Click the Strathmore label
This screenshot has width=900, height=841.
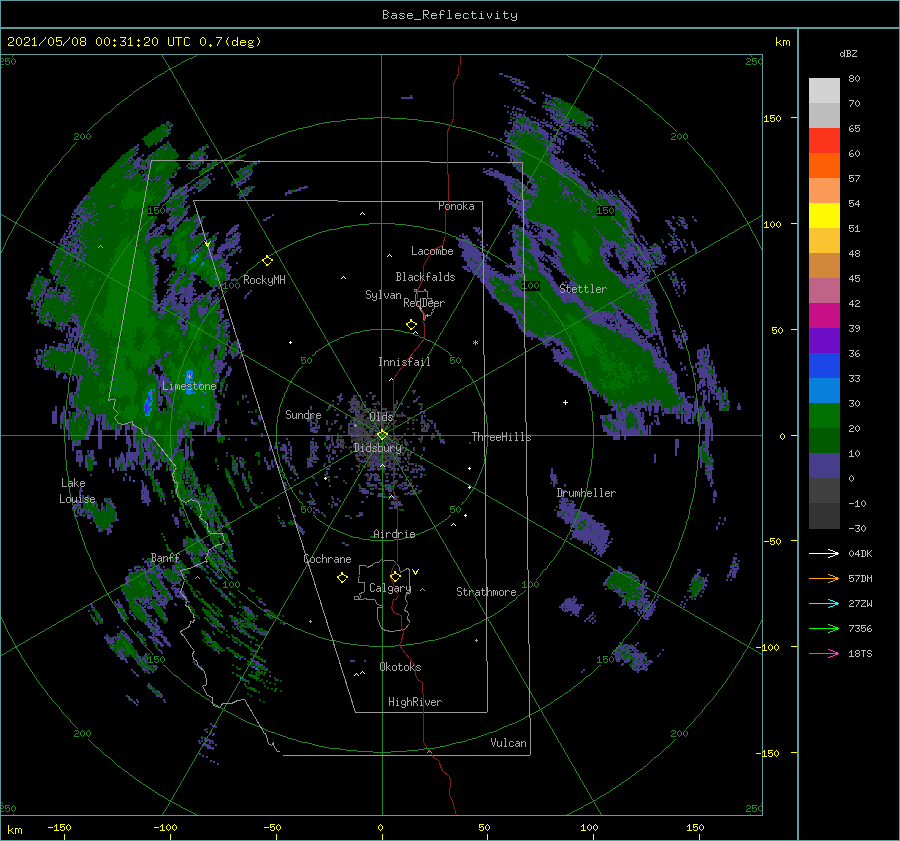click(486, 592)
